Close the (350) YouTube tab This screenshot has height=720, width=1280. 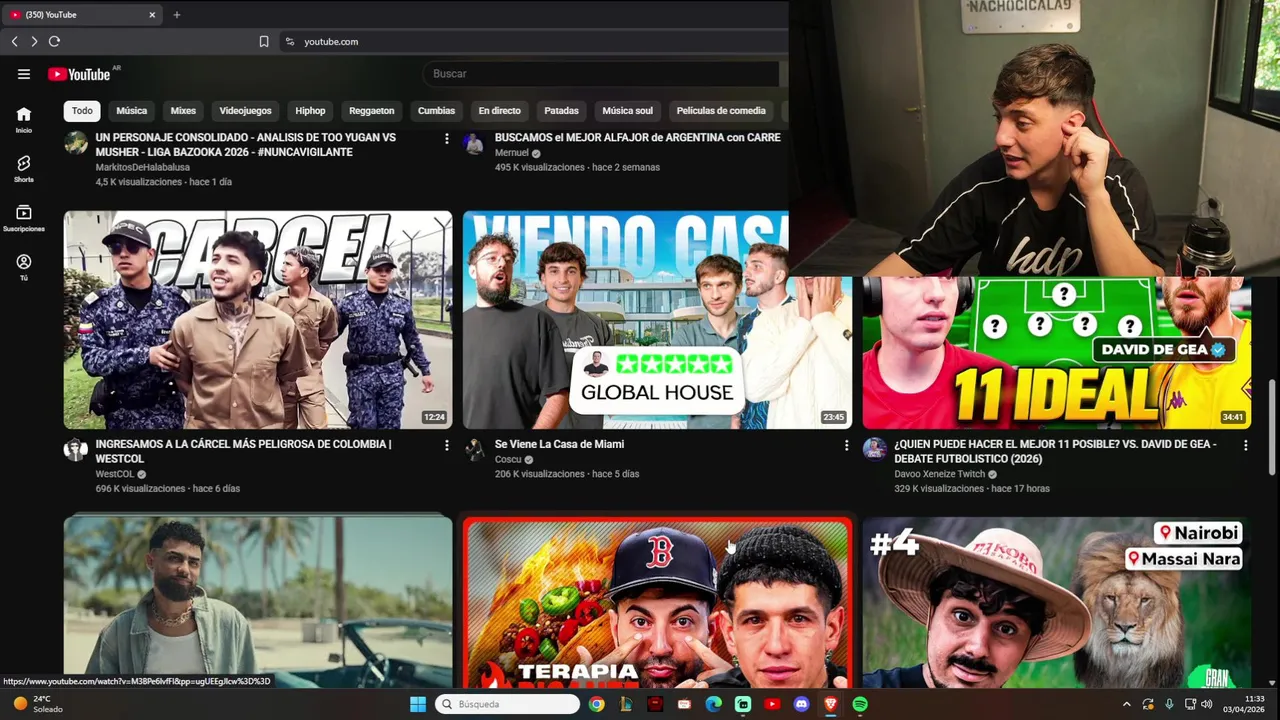tap(152, 14)
